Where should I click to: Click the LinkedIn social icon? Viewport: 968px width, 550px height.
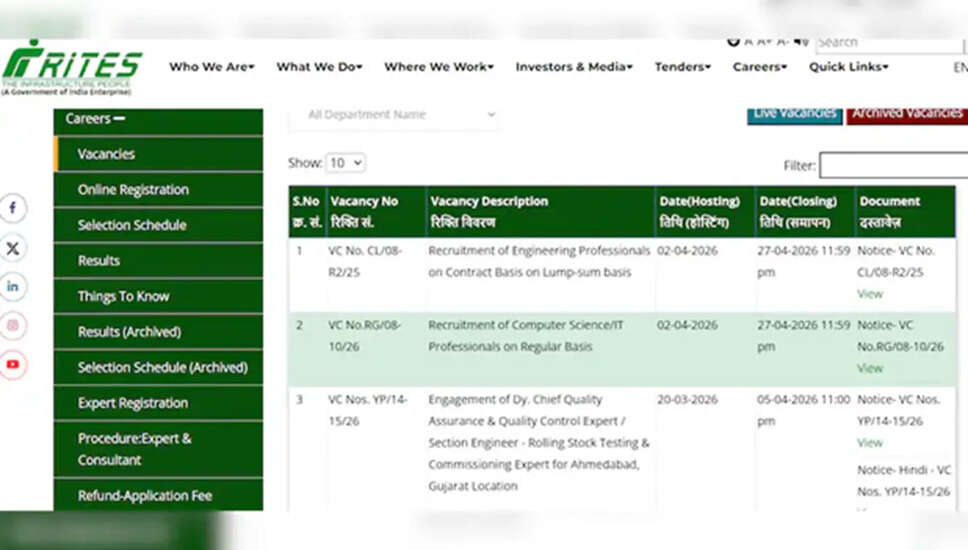[13, 287]
